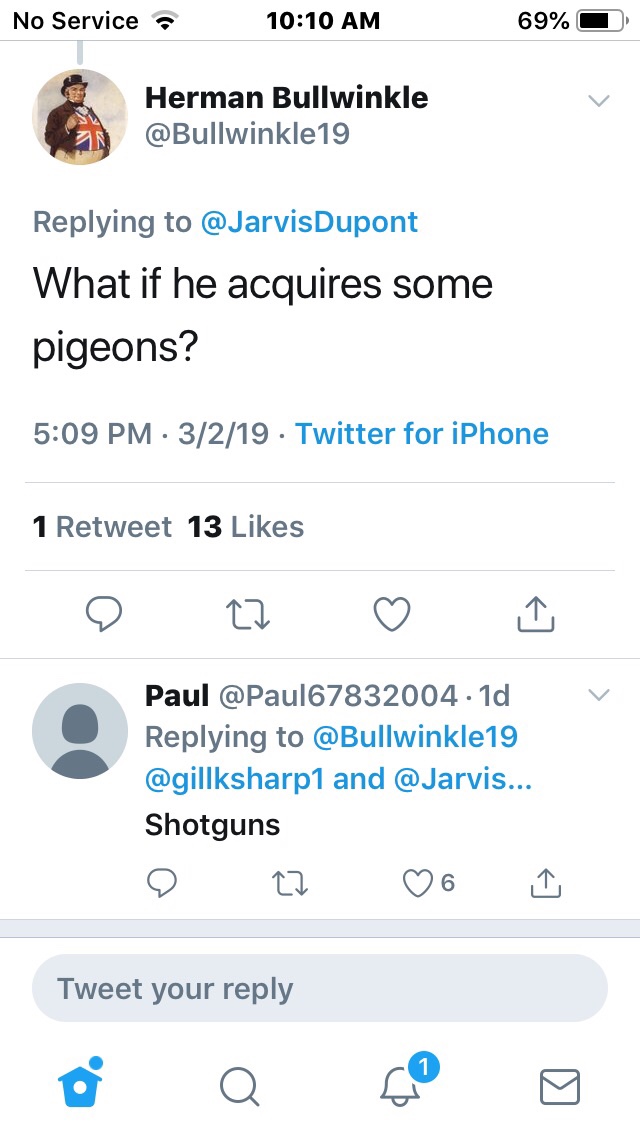Tap the Twitter for iPhone link
The height and width of the screenshot is (1136, 640).
[422, 434]
